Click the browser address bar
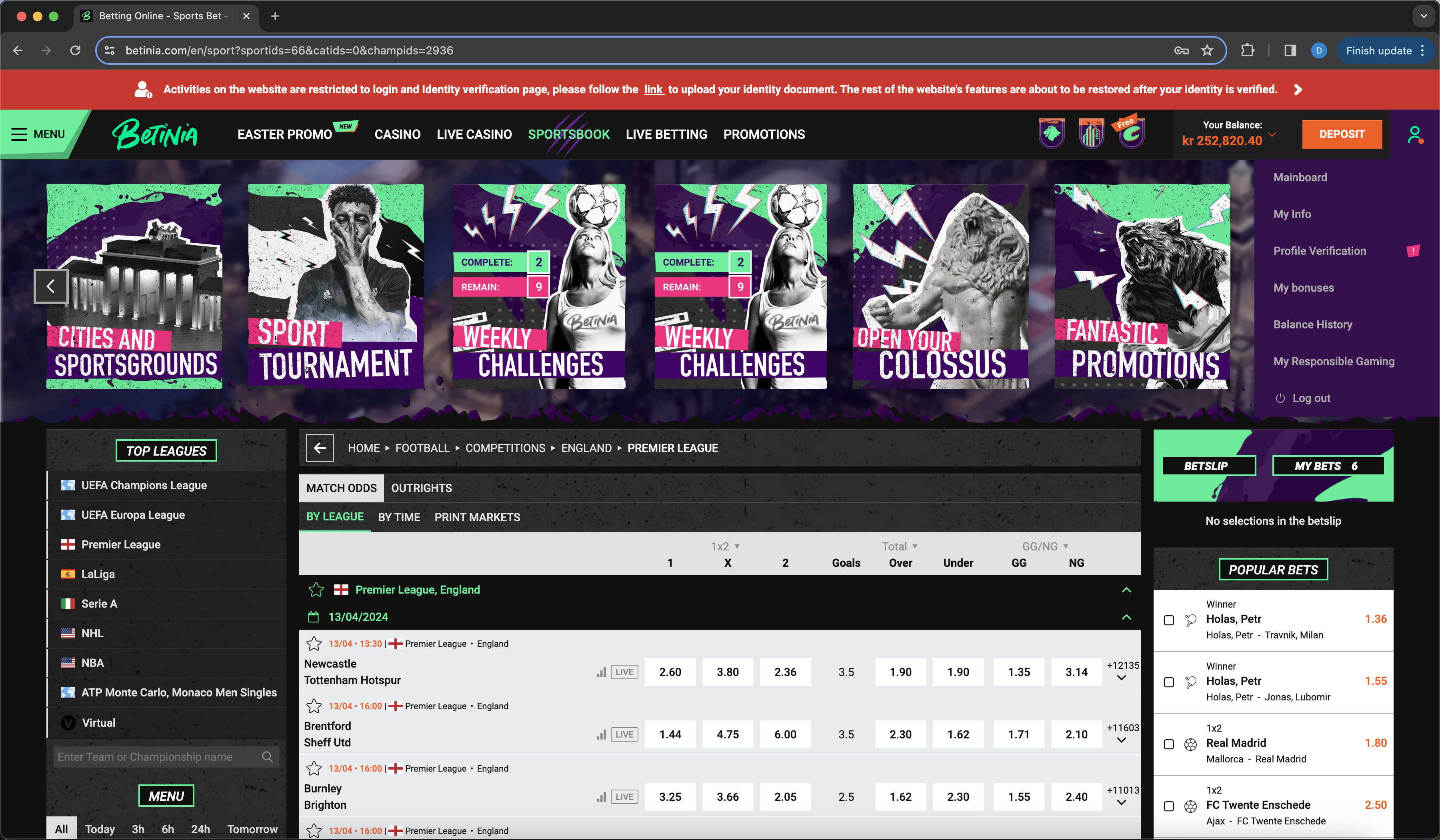 (x=660, y=50)
